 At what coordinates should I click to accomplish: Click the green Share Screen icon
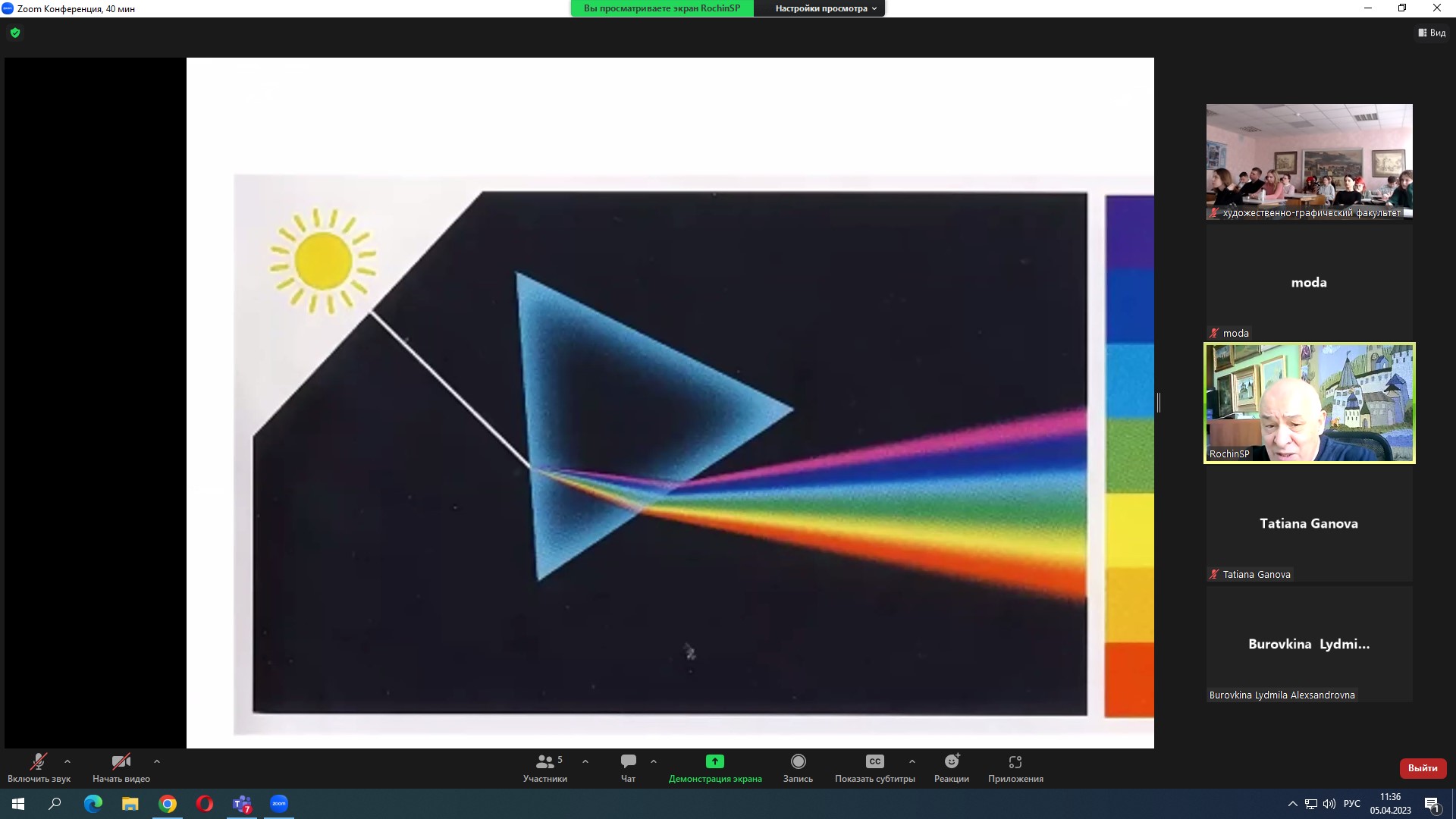[x=714, y=762]
